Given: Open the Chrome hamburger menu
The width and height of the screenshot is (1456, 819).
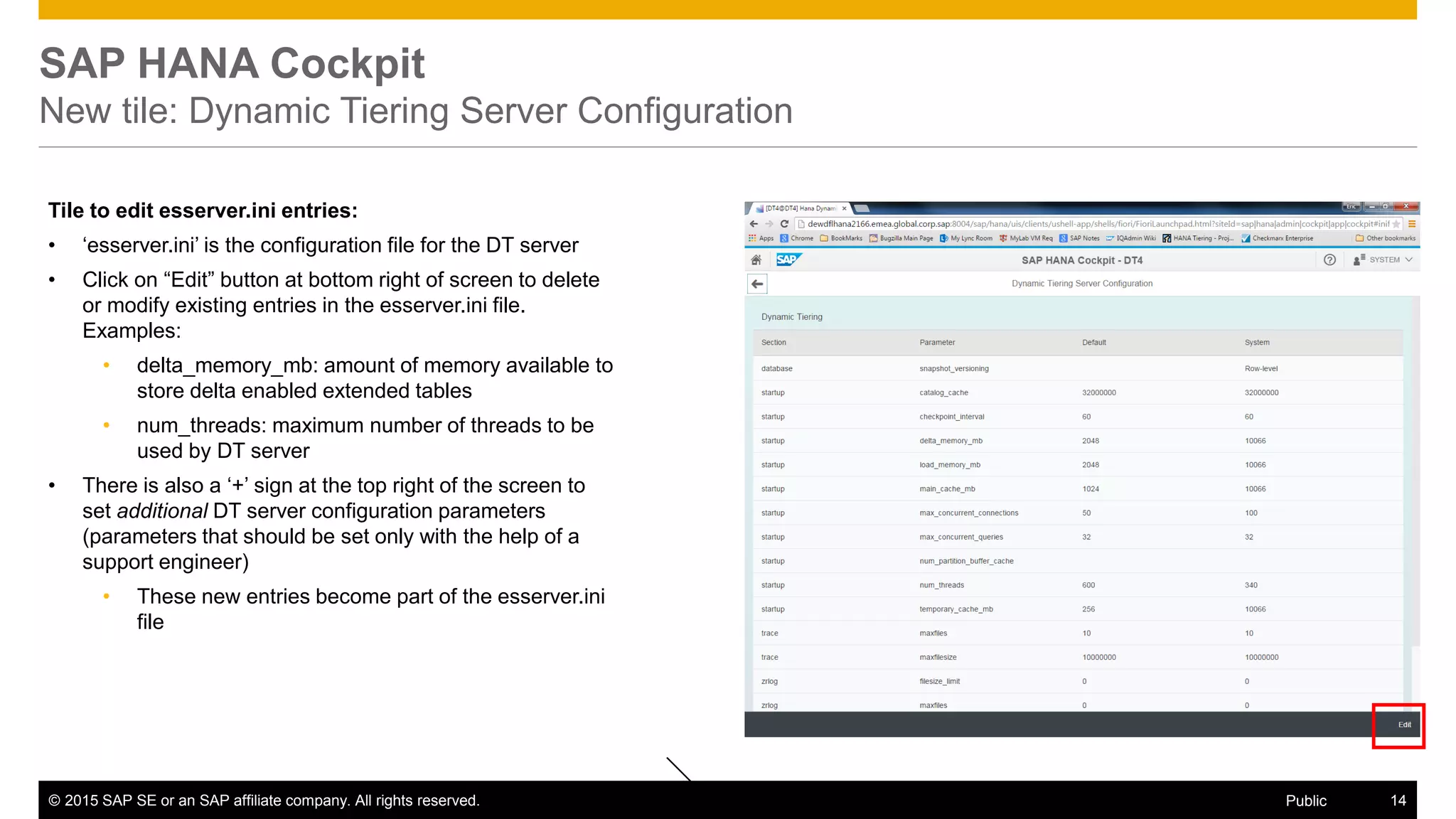Looking at the screenshot, I should pyautogui.click(x=1412, y=224).
